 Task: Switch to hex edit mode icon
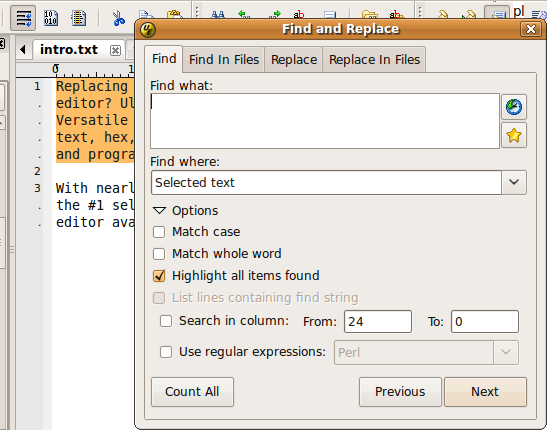point(51,18)
